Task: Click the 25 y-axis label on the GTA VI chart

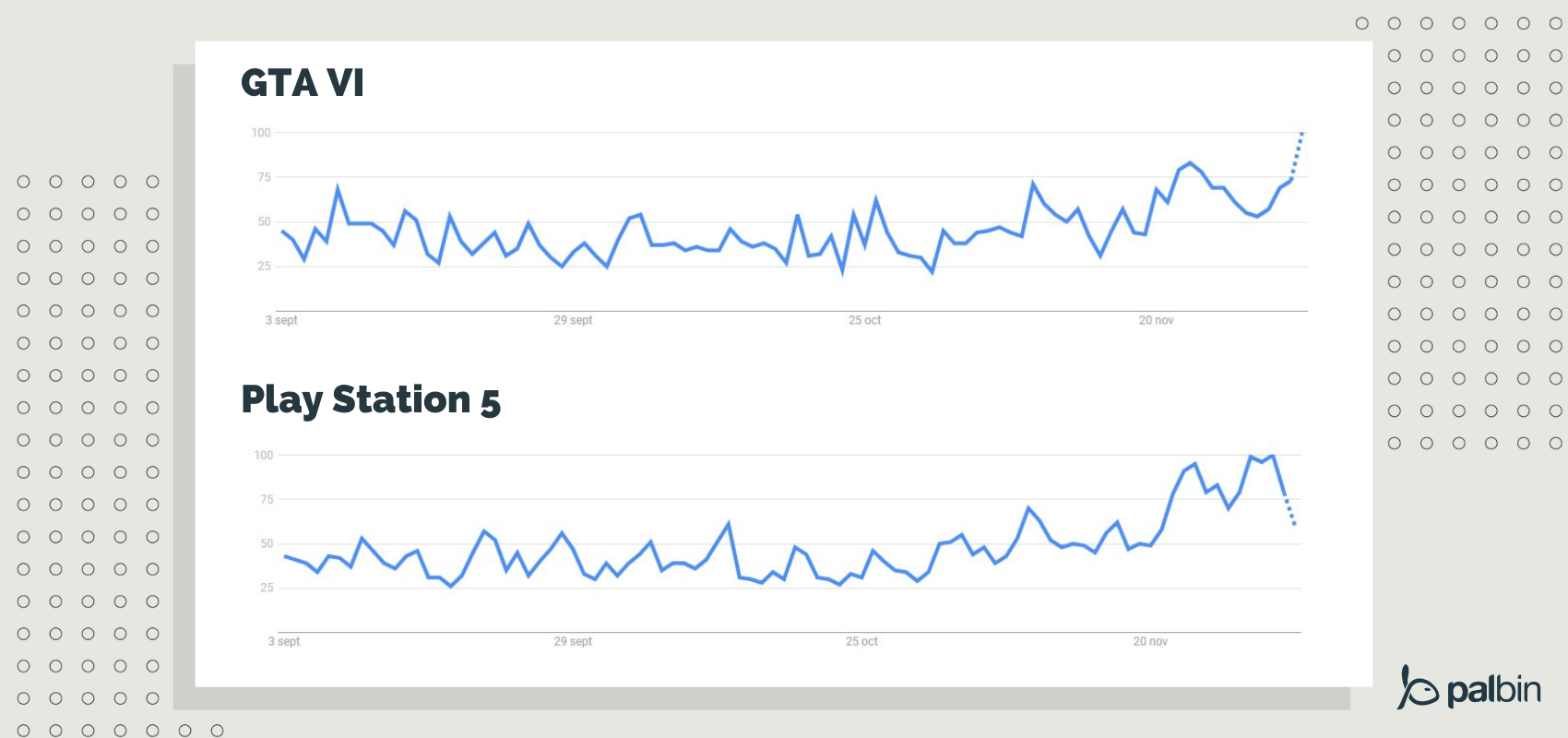Action: (x=264, y=267)
